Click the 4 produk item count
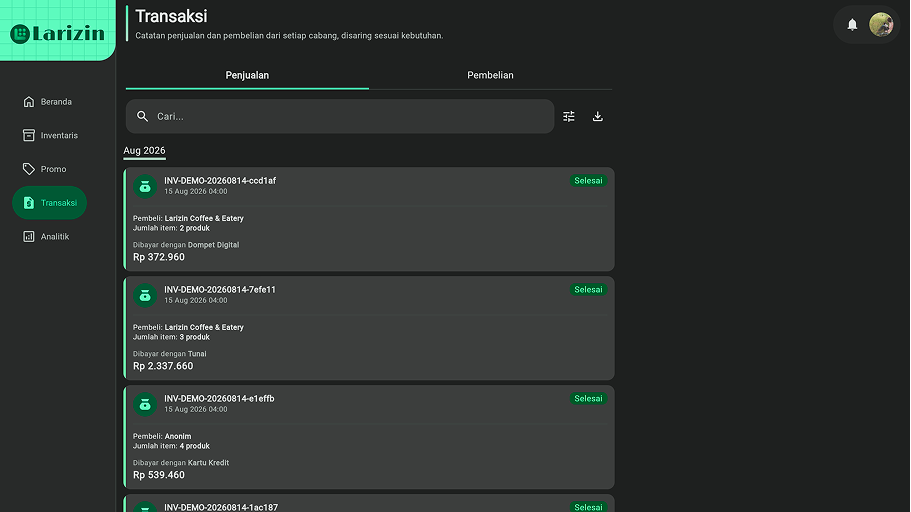This screenshot has width=911, height=512. pos(195,446)
